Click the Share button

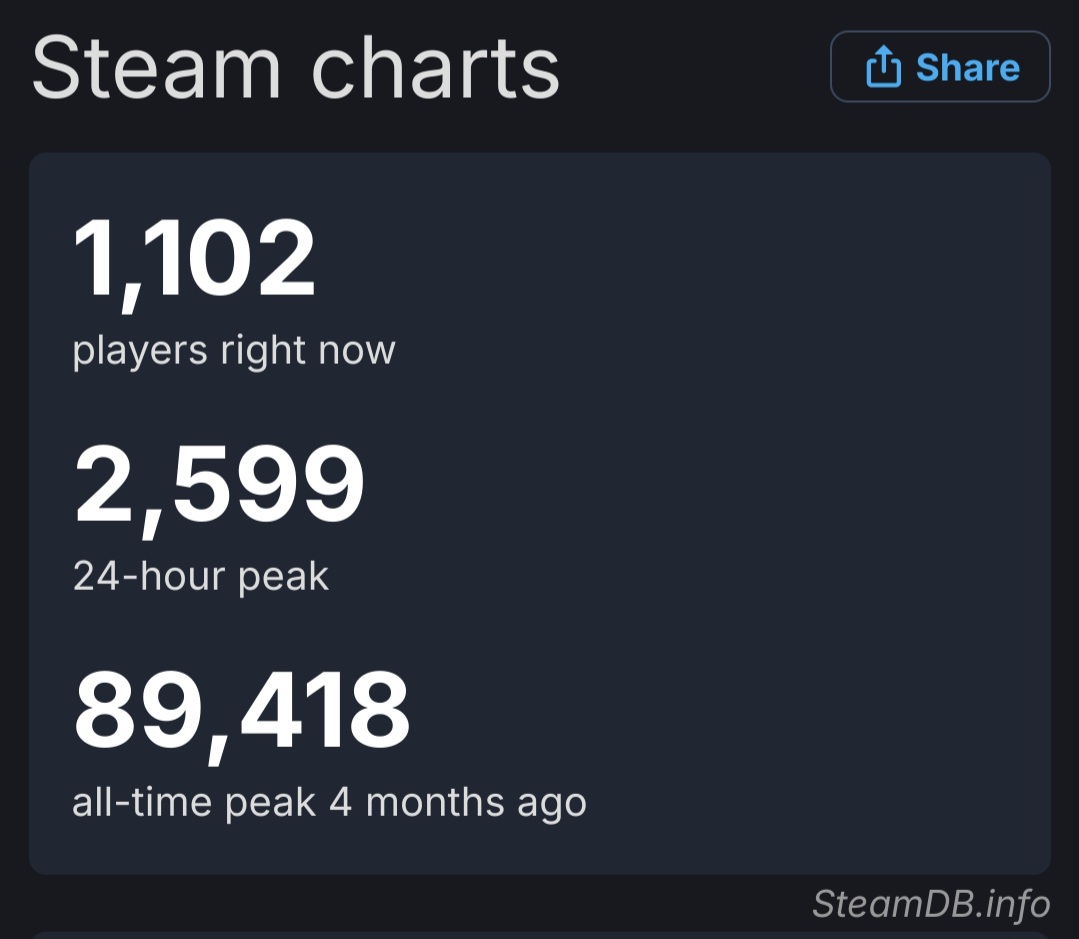click(x=940, y=67)
